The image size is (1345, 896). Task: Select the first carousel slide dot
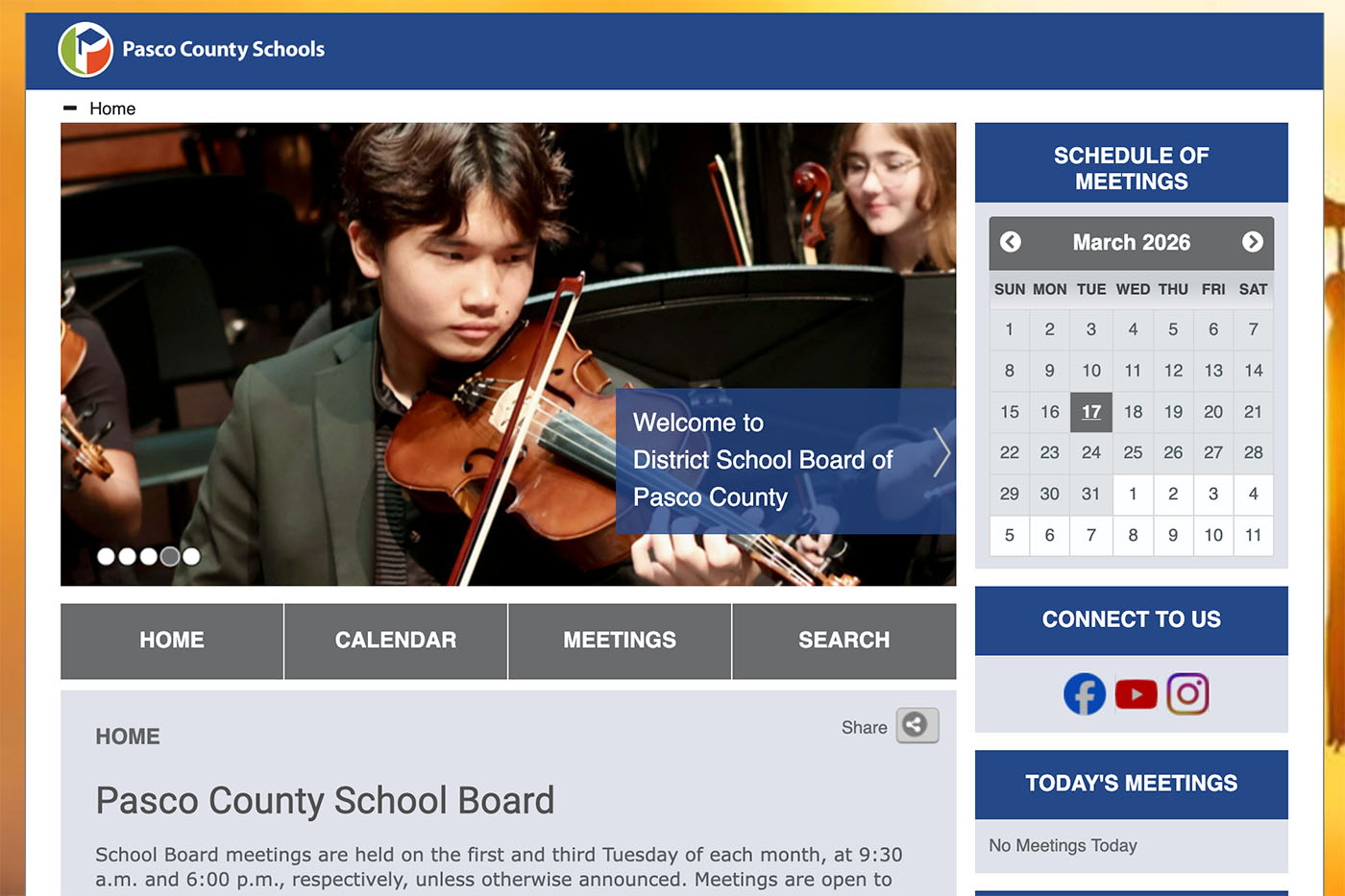pyautogui.click(x=106, y=556)
